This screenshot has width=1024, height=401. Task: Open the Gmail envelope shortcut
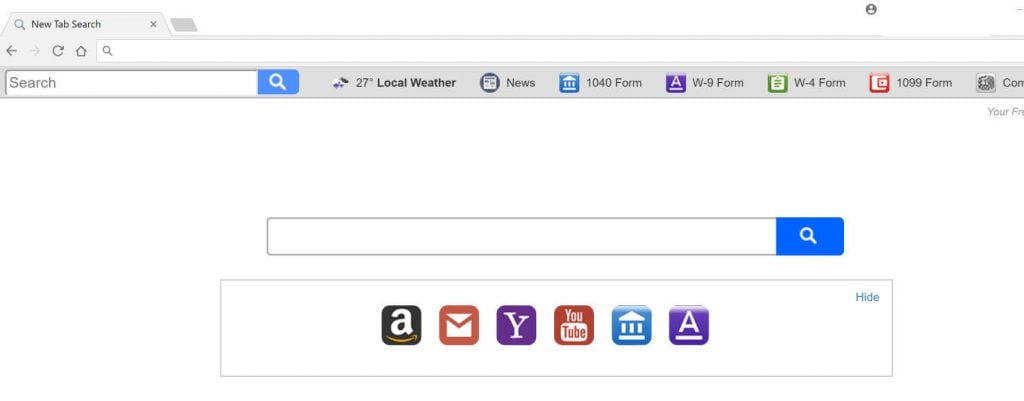point(458,325)
